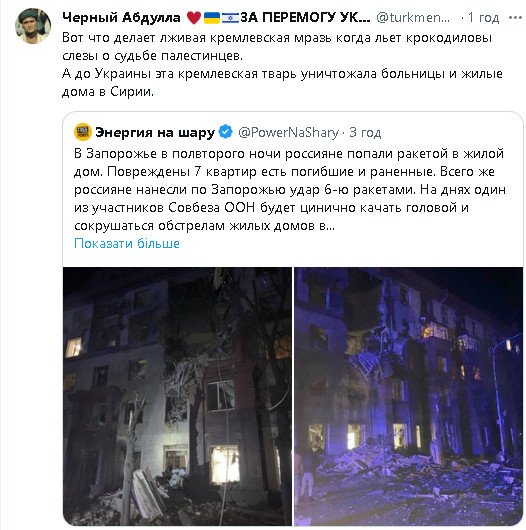This screenshot has height=530, width=526.
Task: Open the 3 год quoted tweet timestamp
Action: pos(365,132)
